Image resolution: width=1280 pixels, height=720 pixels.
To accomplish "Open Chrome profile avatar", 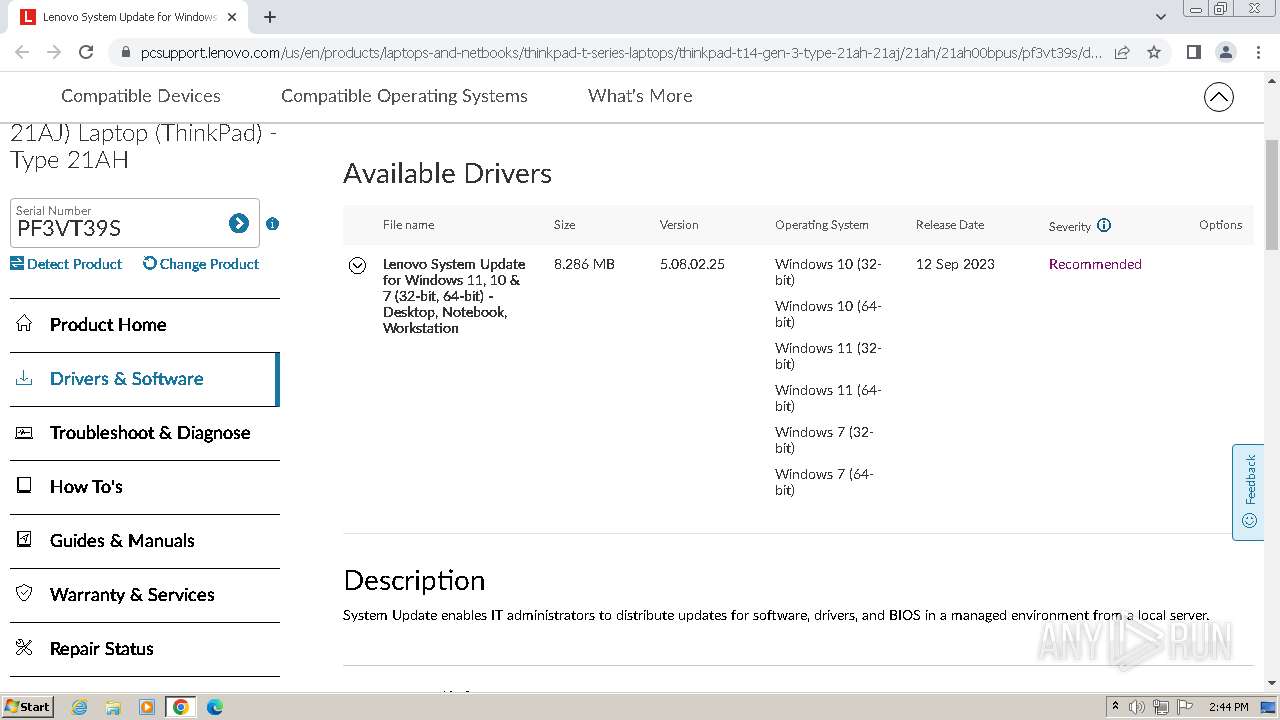I will pos(1225,52).
